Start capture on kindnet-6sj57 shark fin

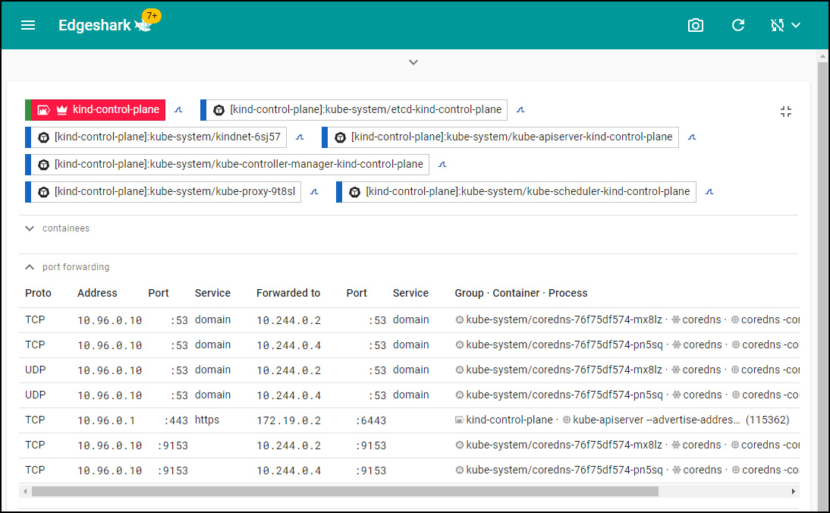300,137
